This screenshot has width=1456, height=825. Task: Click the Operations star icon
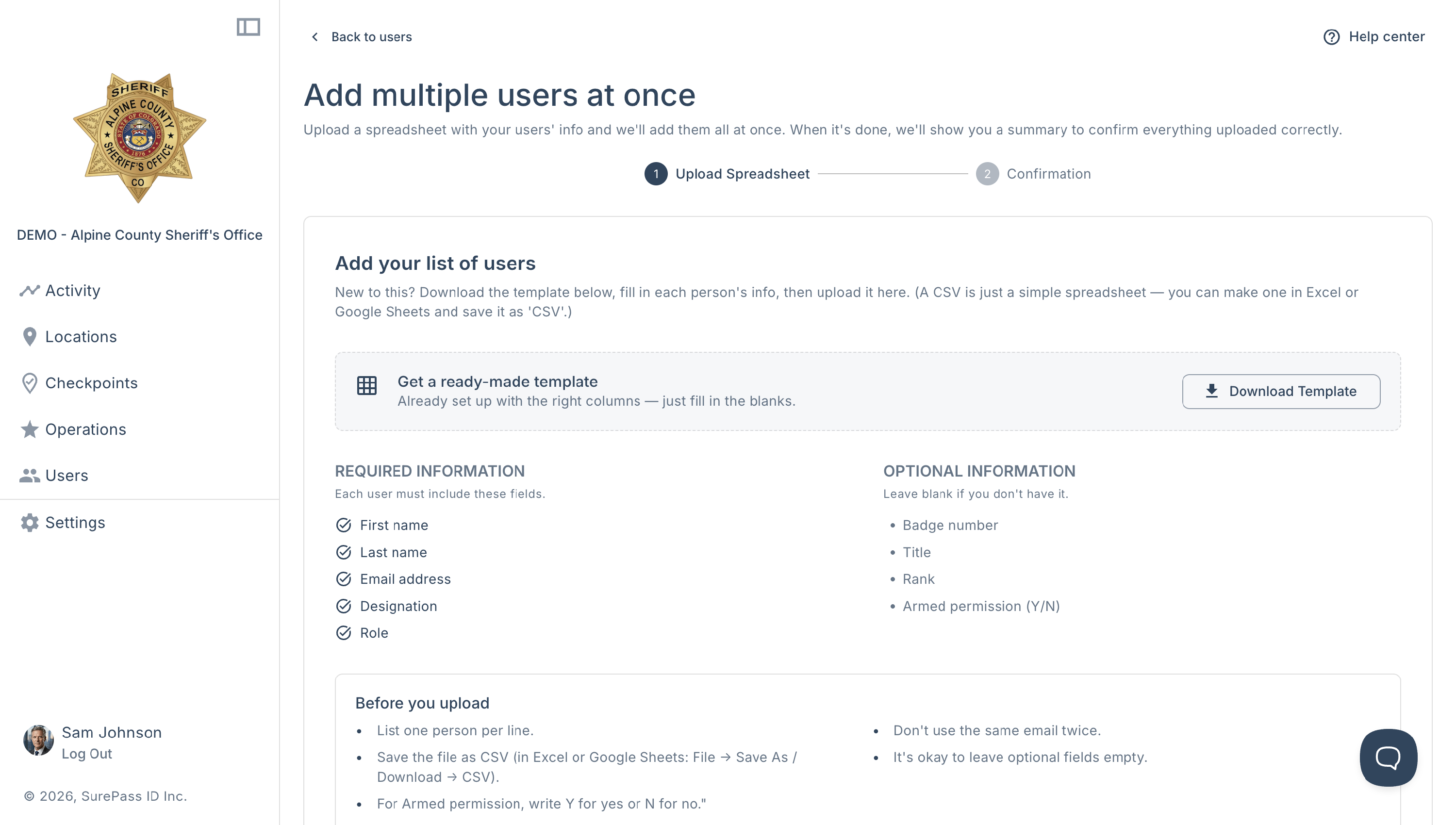point(30,429)
